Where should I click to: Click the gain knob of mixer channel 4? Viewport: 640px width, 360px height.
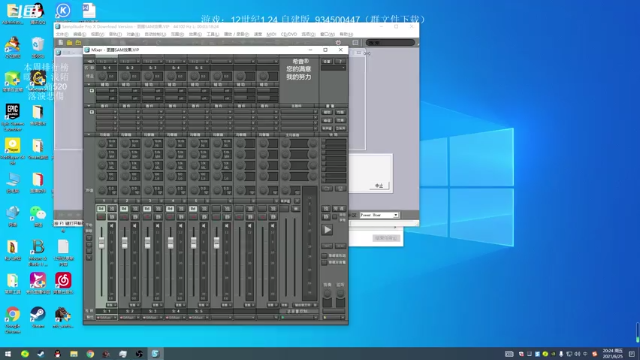coord(171,76)
